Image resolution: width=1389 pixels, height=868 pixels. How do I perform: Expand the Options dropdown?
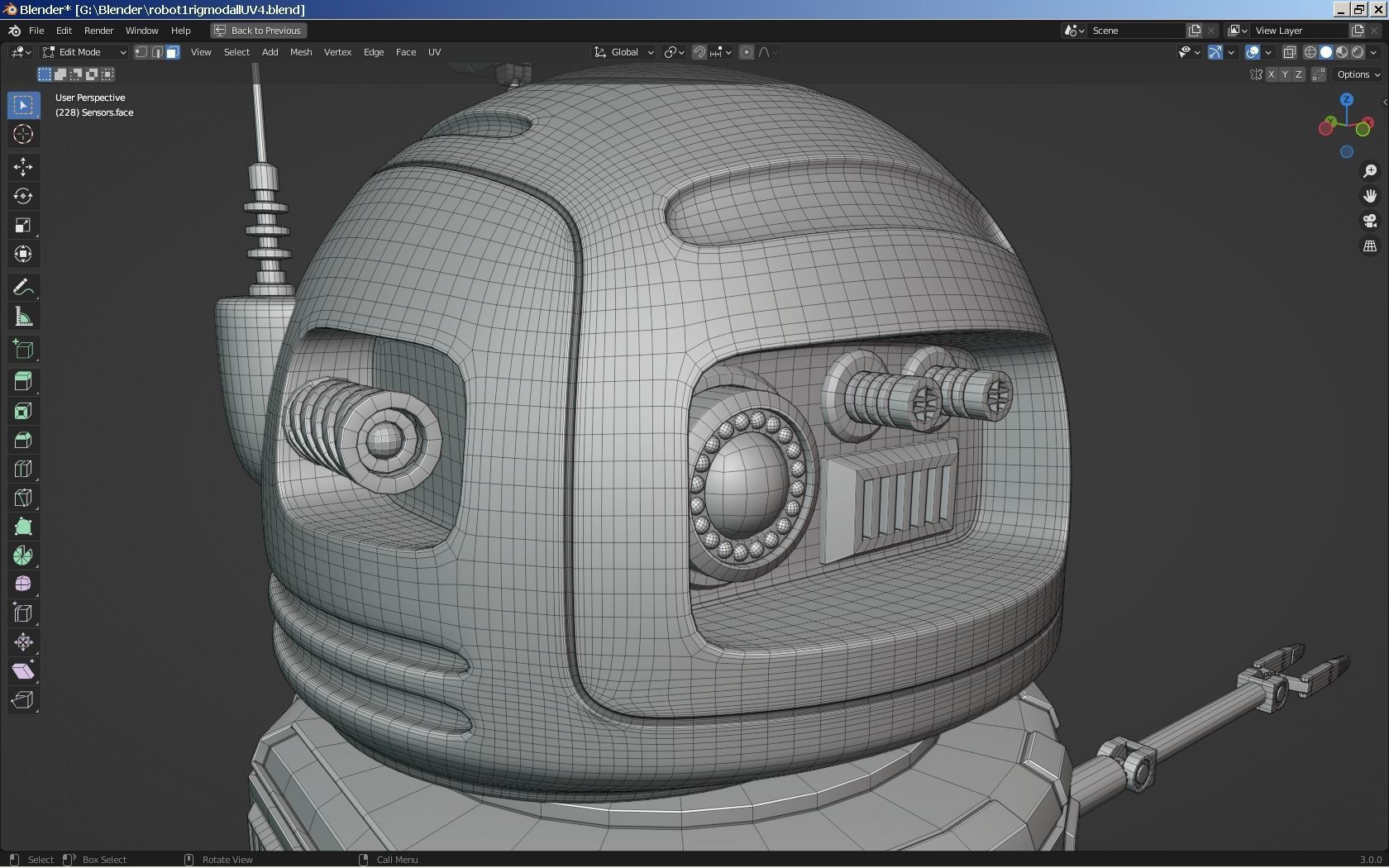(1358, 74)
